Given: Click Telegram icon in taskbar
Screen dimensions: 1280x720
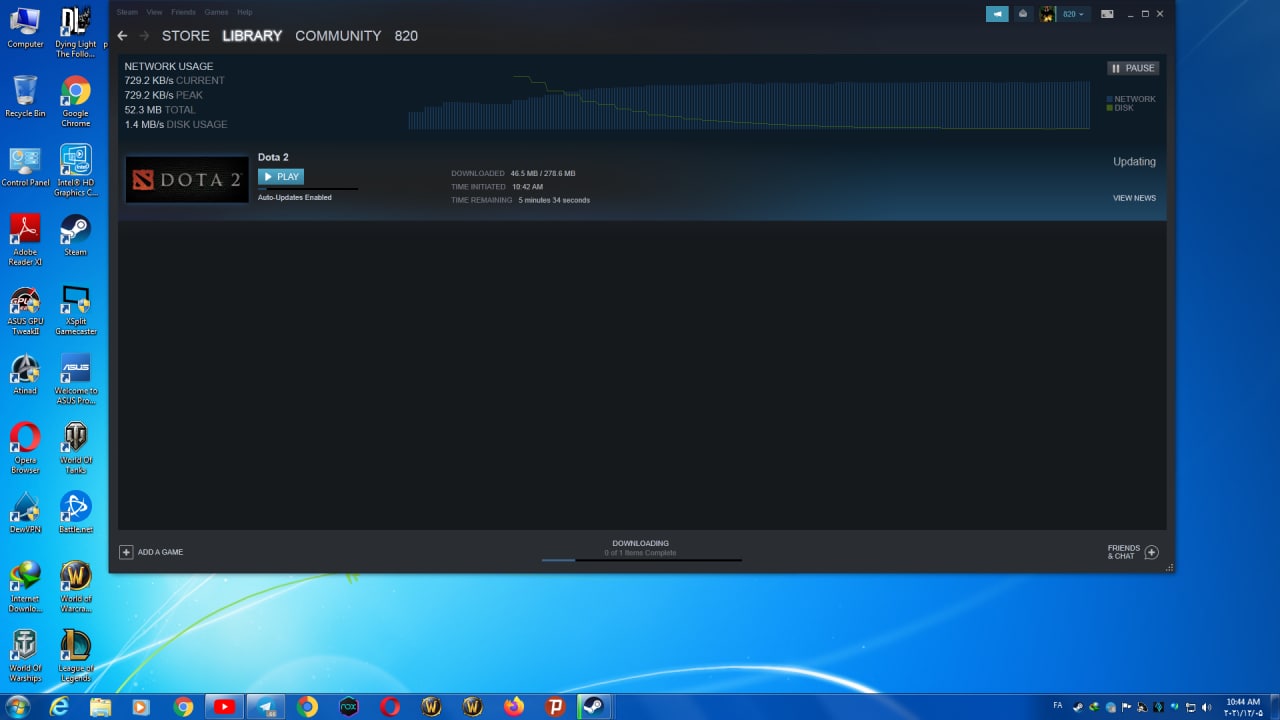Looking at the screenshot, I should [265, 707].
